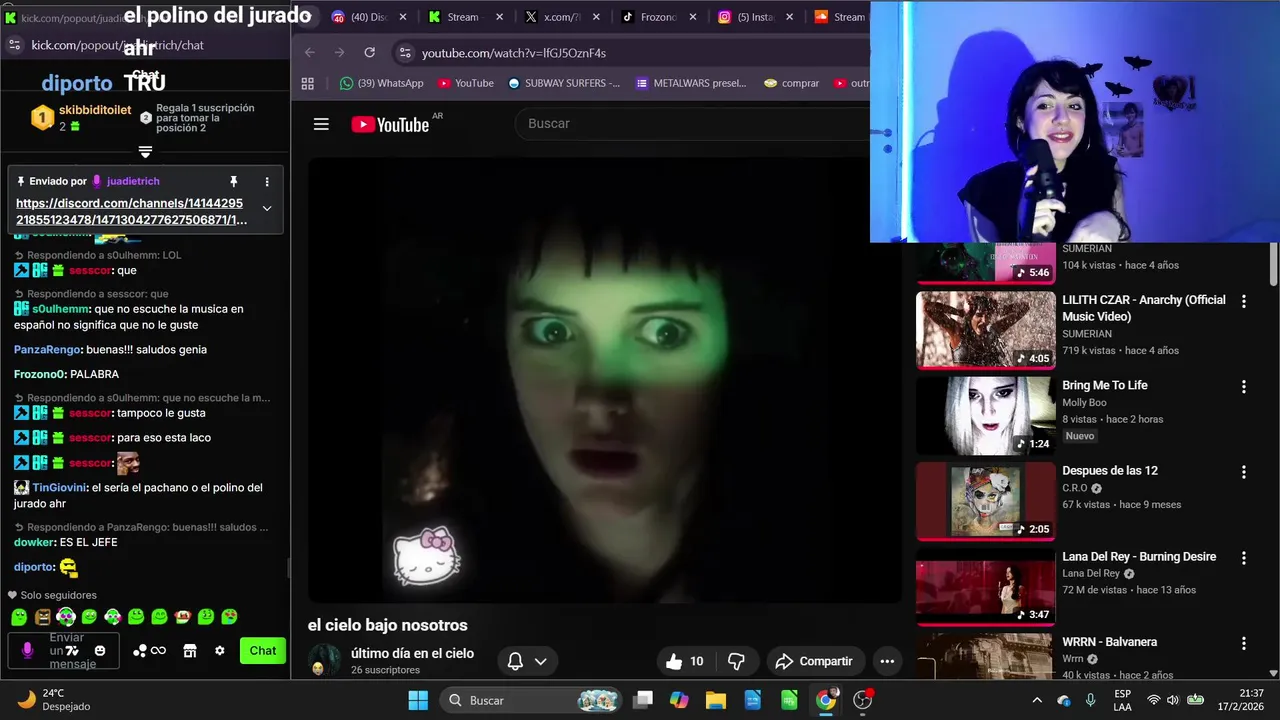This screenshot has width=1280, height=720.
Task: Open the Chrome apps grid in the bookmarks bar
Action: click(308, 83)
